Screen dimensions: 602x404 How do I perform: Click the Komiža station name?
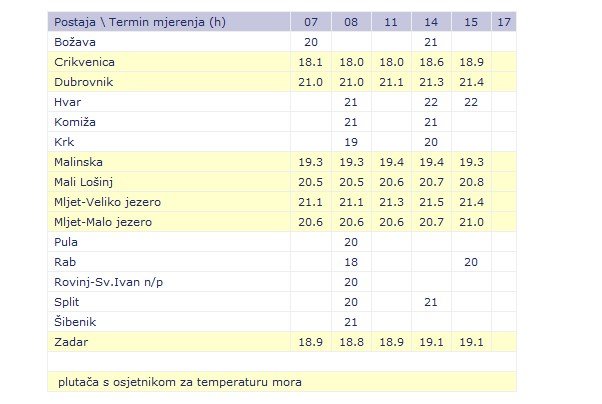click(x=74, y=122)
